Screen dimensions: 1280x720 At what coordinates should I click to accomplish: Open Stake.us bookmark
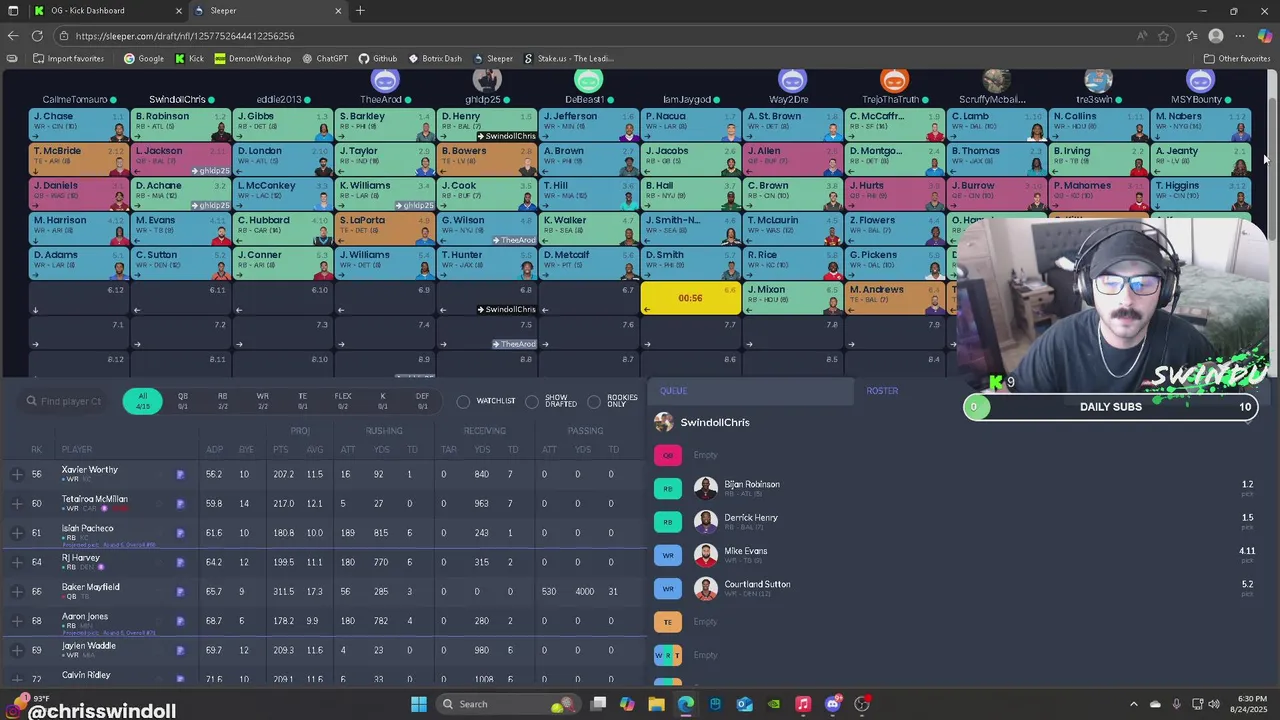[x=569, y=59]
